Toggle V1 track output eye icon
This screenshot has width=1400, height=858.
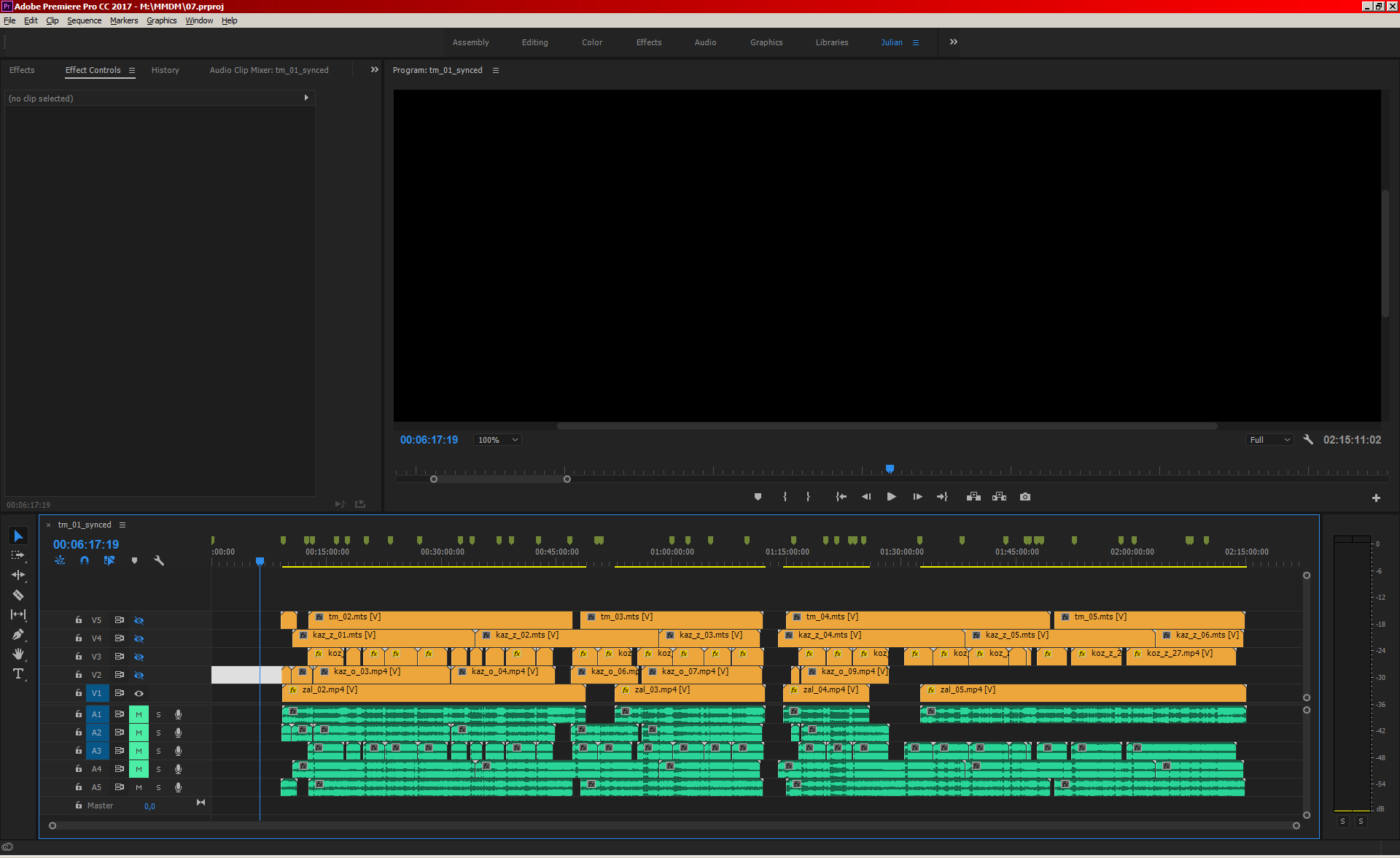(139, 693)
